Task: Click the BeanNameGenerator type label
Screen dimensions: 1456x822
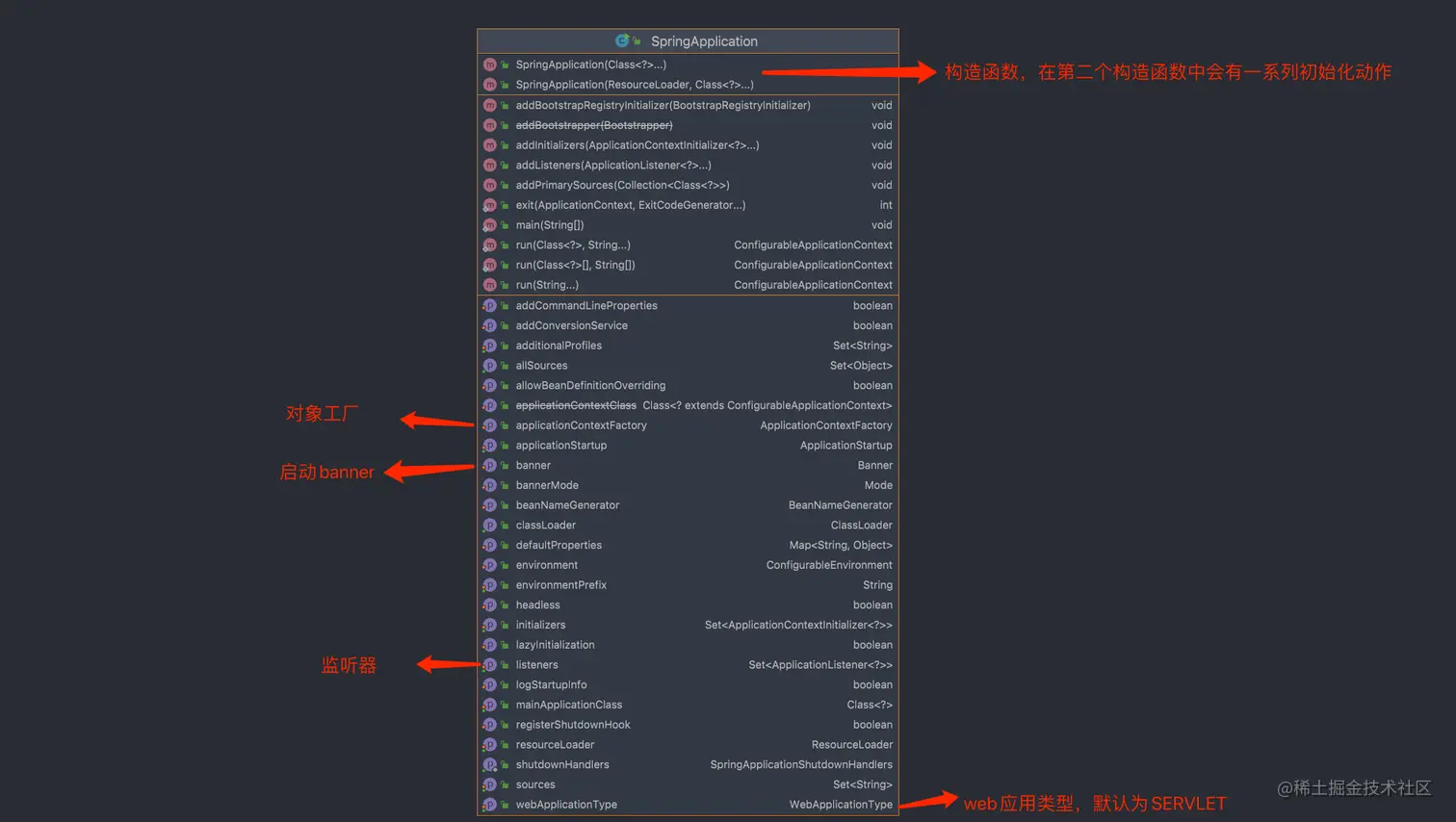Action: [x=841, y=505]
